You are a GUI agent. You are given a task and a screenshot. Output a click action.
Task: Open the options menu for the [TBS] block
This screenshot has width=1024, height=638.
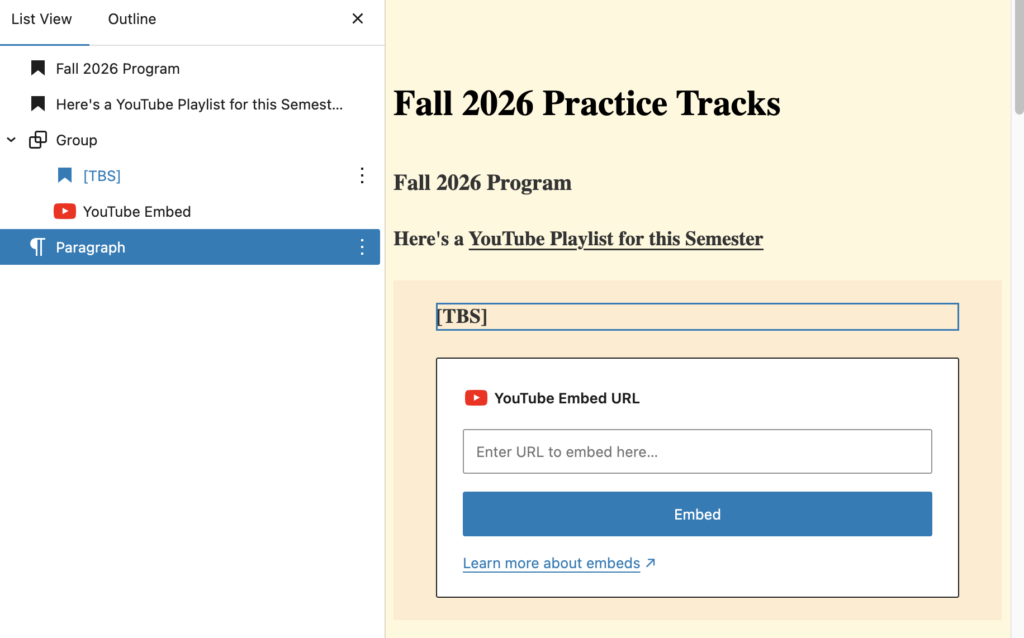[x=362, y=176]
